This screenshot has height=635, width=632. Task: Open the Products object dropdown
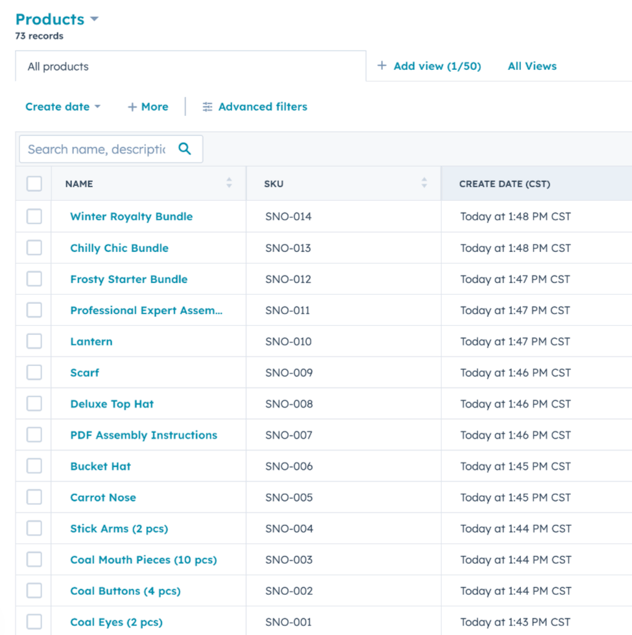(57, 19)
